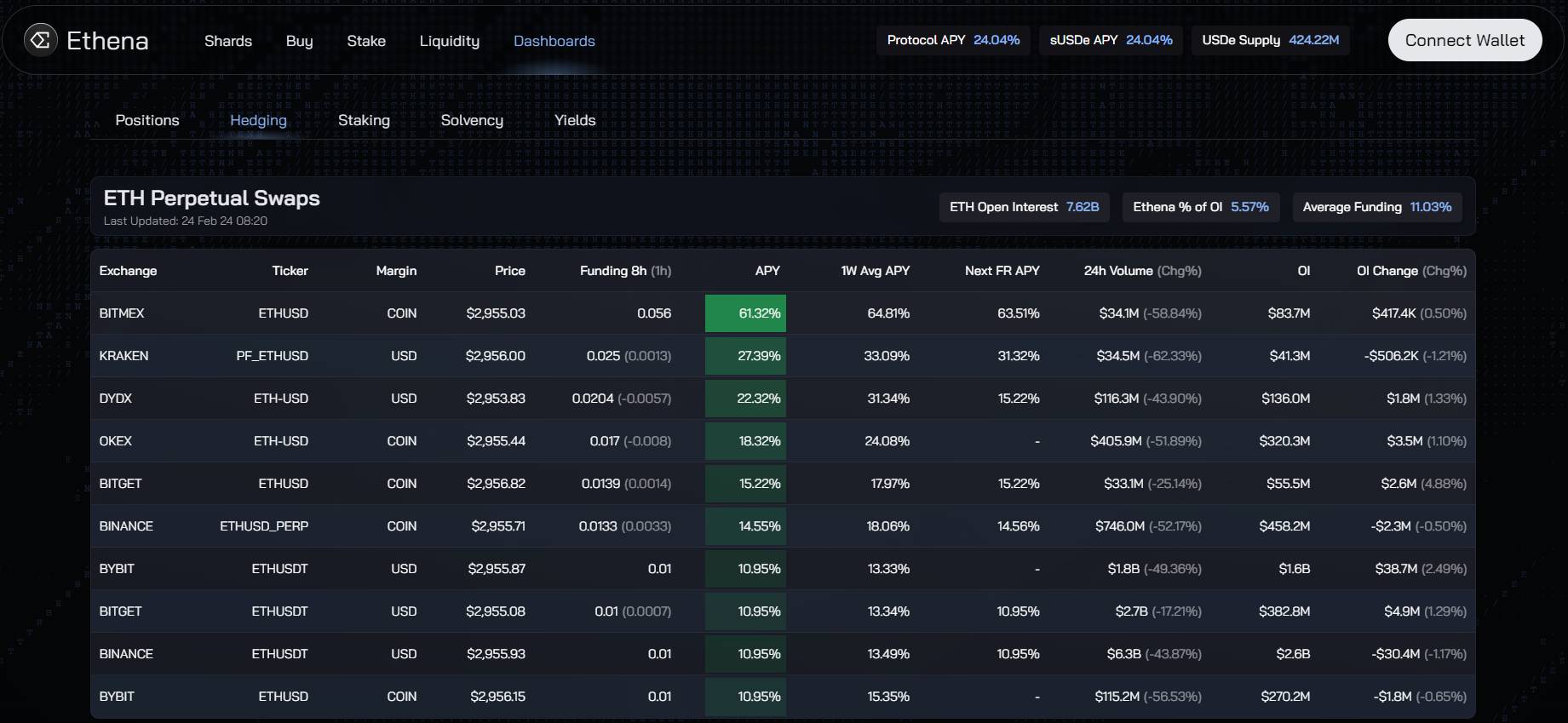Screen dimensions: 1568x723
Task: Click the 1W Avg APY column header
Action: point(875,271)
